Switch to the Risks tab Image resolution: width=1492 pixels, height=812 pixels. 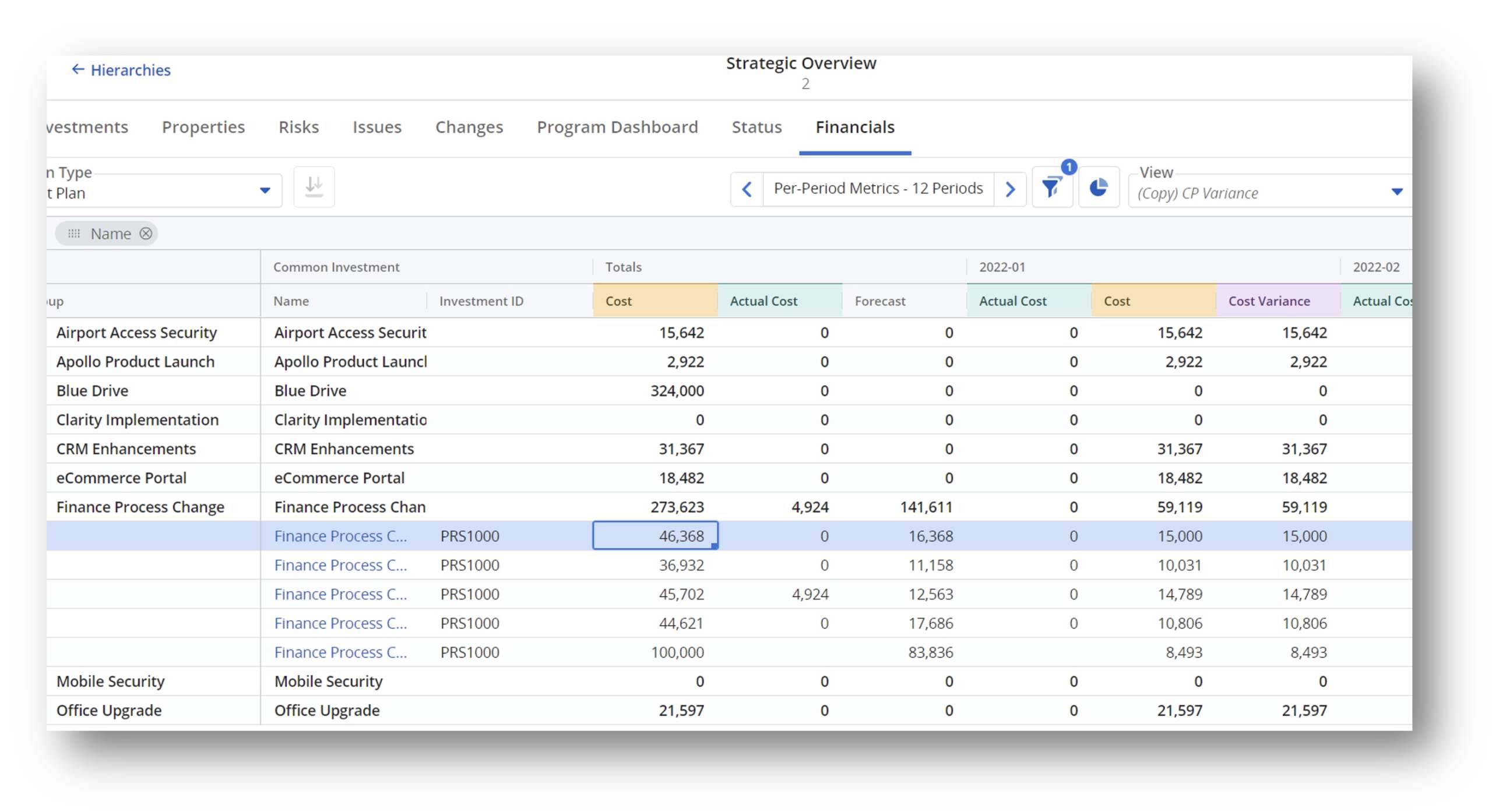(298, 127)
